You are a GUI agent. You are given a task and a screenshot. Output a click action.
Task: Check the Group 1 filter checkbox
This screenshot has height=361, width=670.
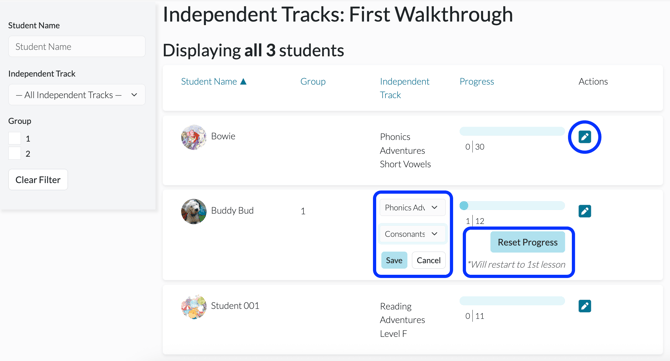(x=15, y=138)
